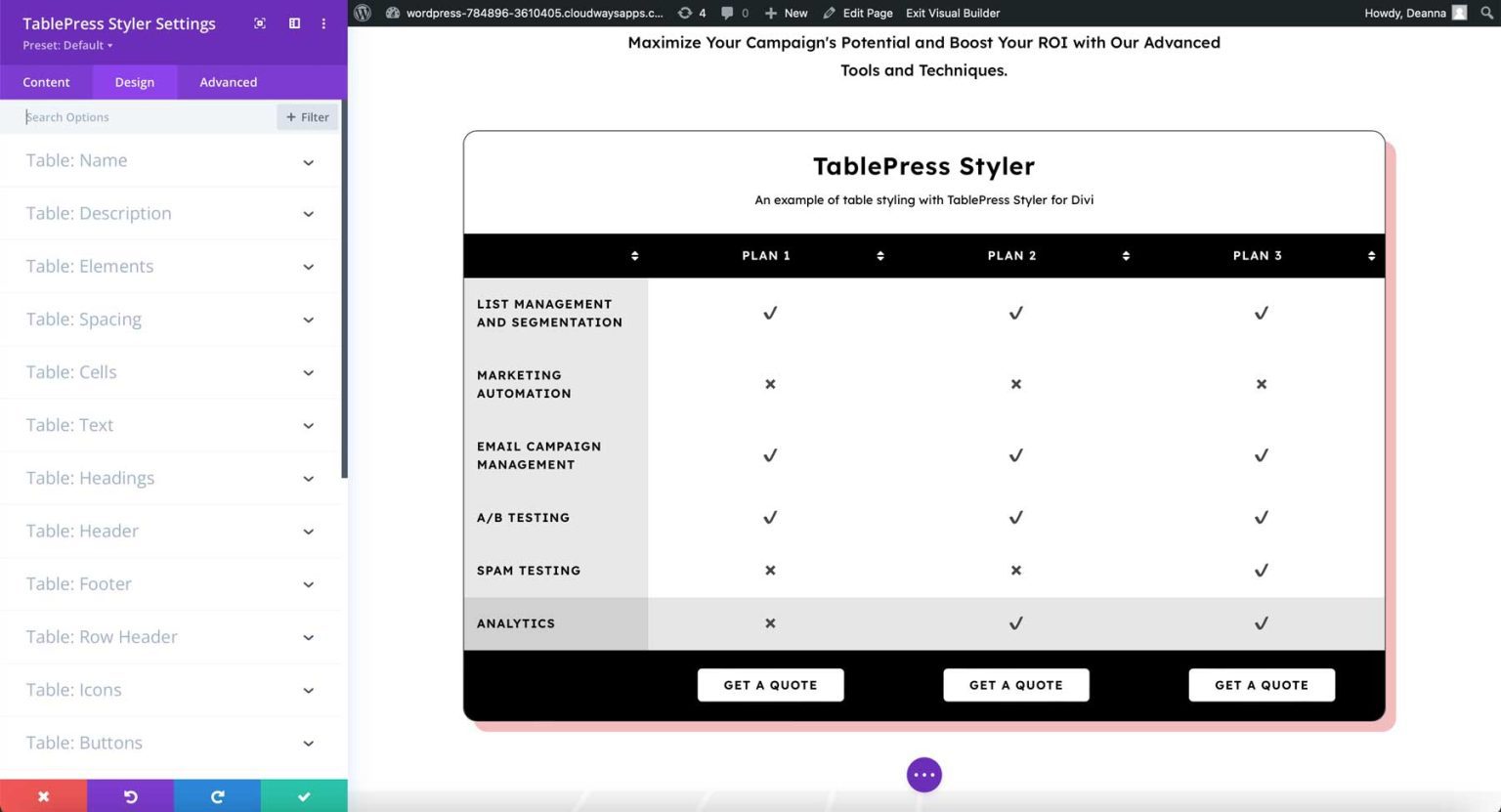The image size is (1501, 812).
Task: Open the WordPress logo menu
Action: pyautogui.click(x=363, y=13)
